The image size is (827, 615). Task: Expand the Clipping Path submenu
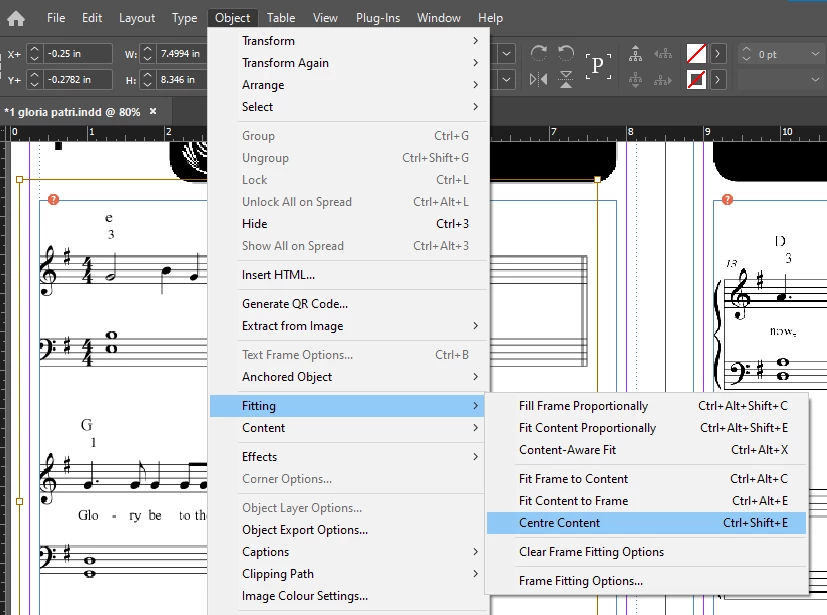click(348, 574)
